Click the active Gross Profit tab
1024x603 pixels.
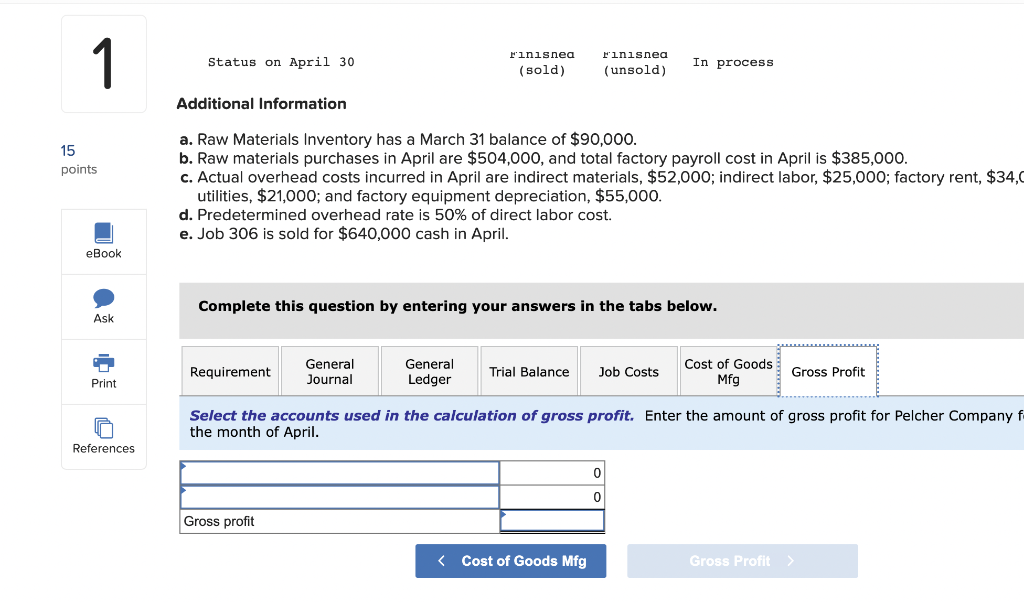[x=828, y=371]
